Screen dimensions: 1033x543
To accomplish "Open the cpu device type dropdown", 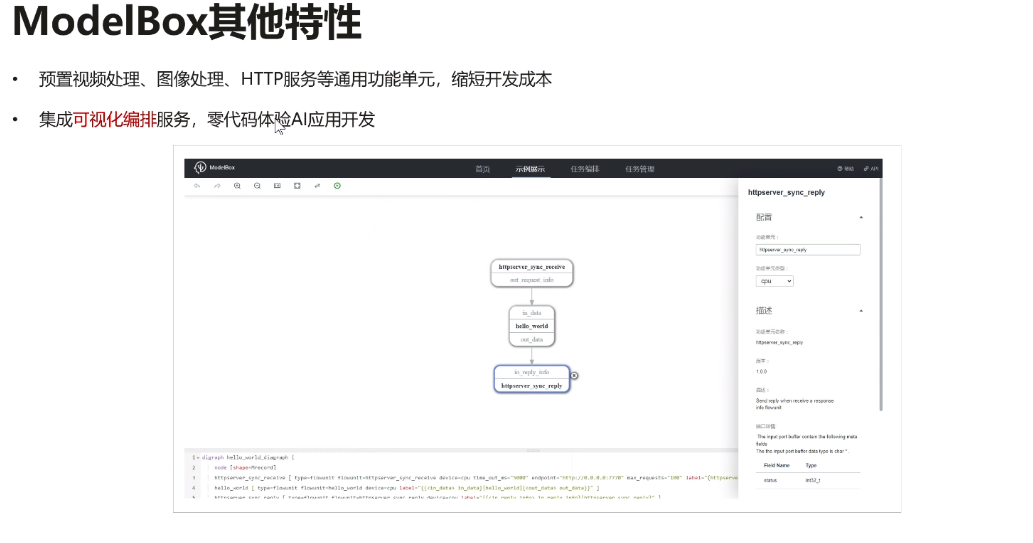I will [775, 281].
